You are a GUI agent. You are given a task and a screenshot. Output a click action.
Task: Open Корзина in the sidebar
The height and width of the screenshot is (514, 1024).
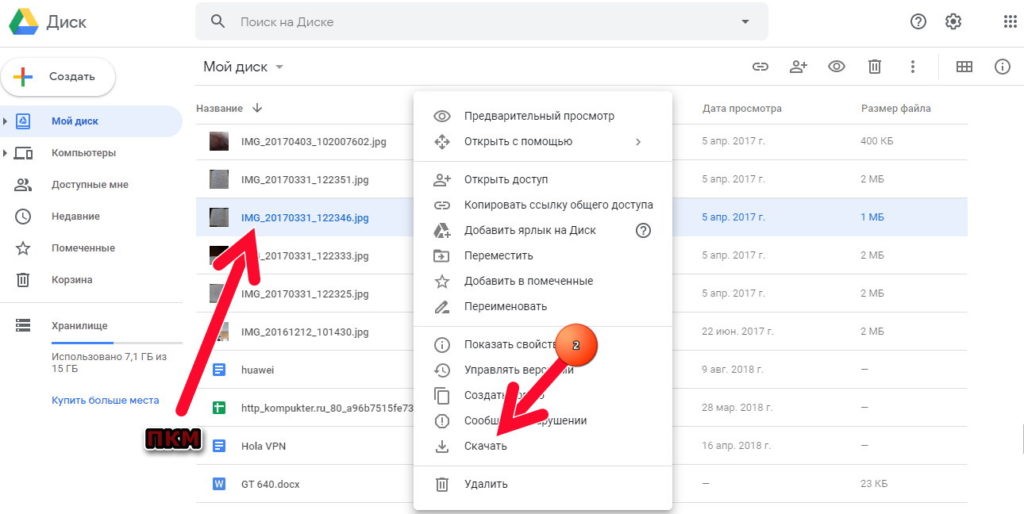72,280
